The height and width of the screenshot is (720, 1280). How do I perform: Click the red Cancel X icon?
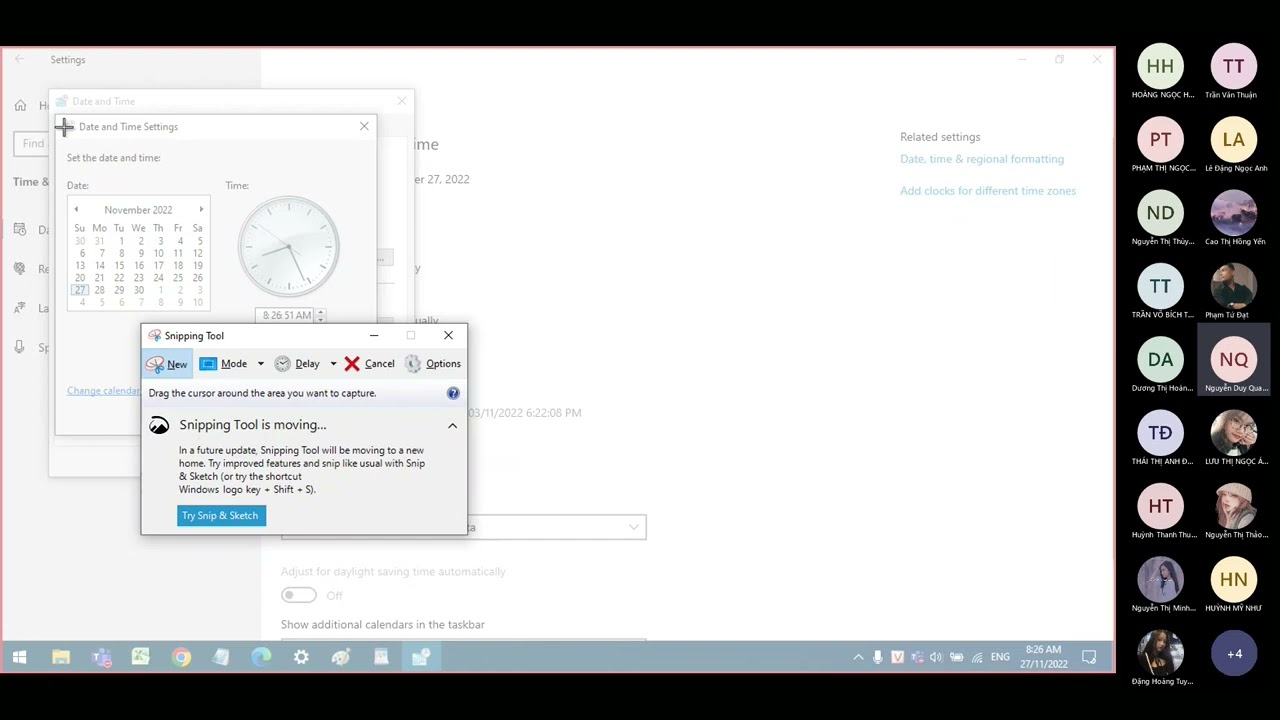coord(352,364)
